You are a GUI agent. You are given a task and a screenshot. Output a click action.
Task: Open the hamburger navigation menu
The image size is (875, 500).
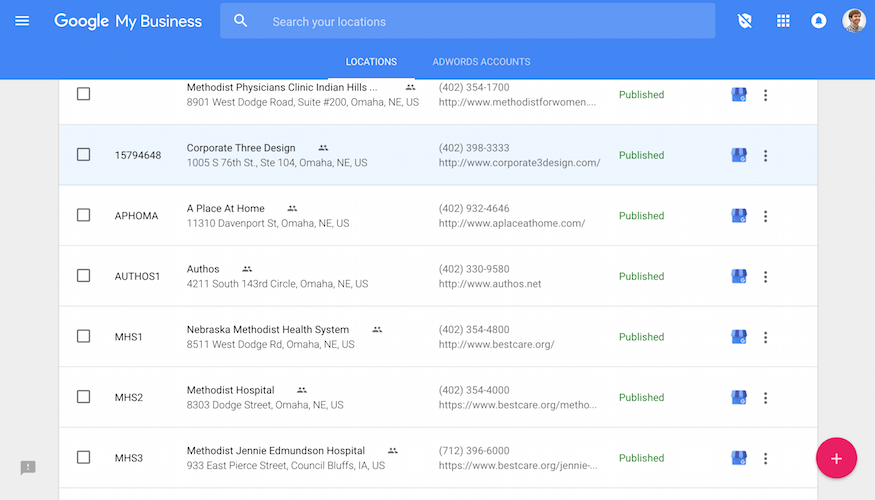22,21
